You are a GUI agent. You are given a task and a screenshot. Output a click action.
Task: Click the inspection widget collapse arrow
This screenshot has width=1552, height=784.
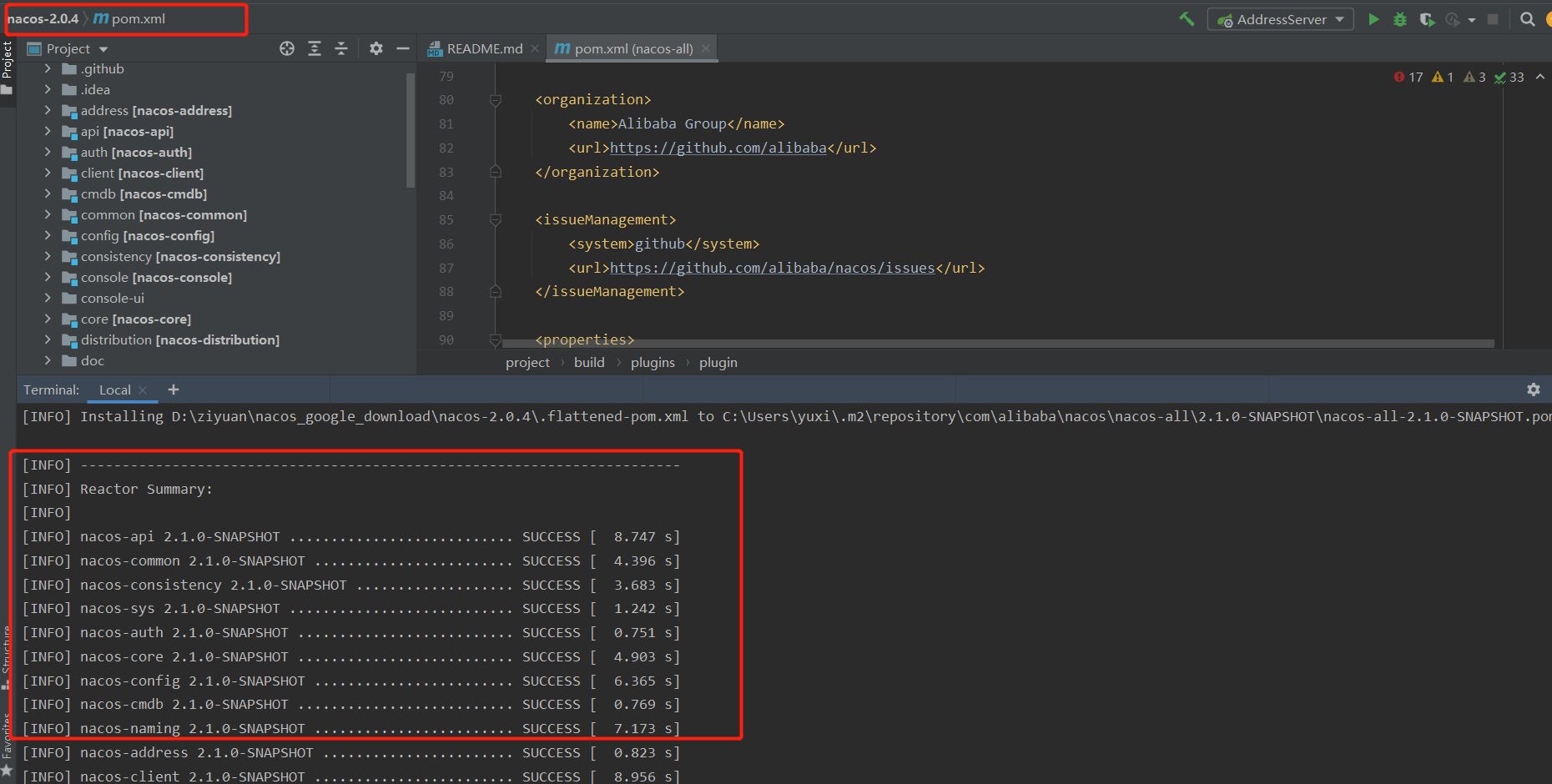(x=1540, y=77)
